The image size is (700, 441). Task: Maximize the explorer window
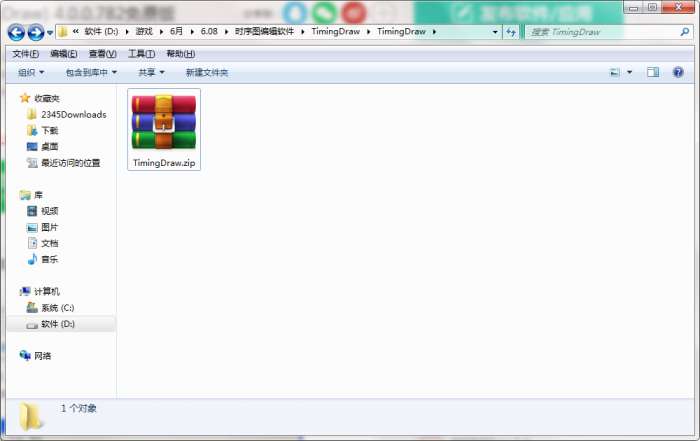(652, 7)
